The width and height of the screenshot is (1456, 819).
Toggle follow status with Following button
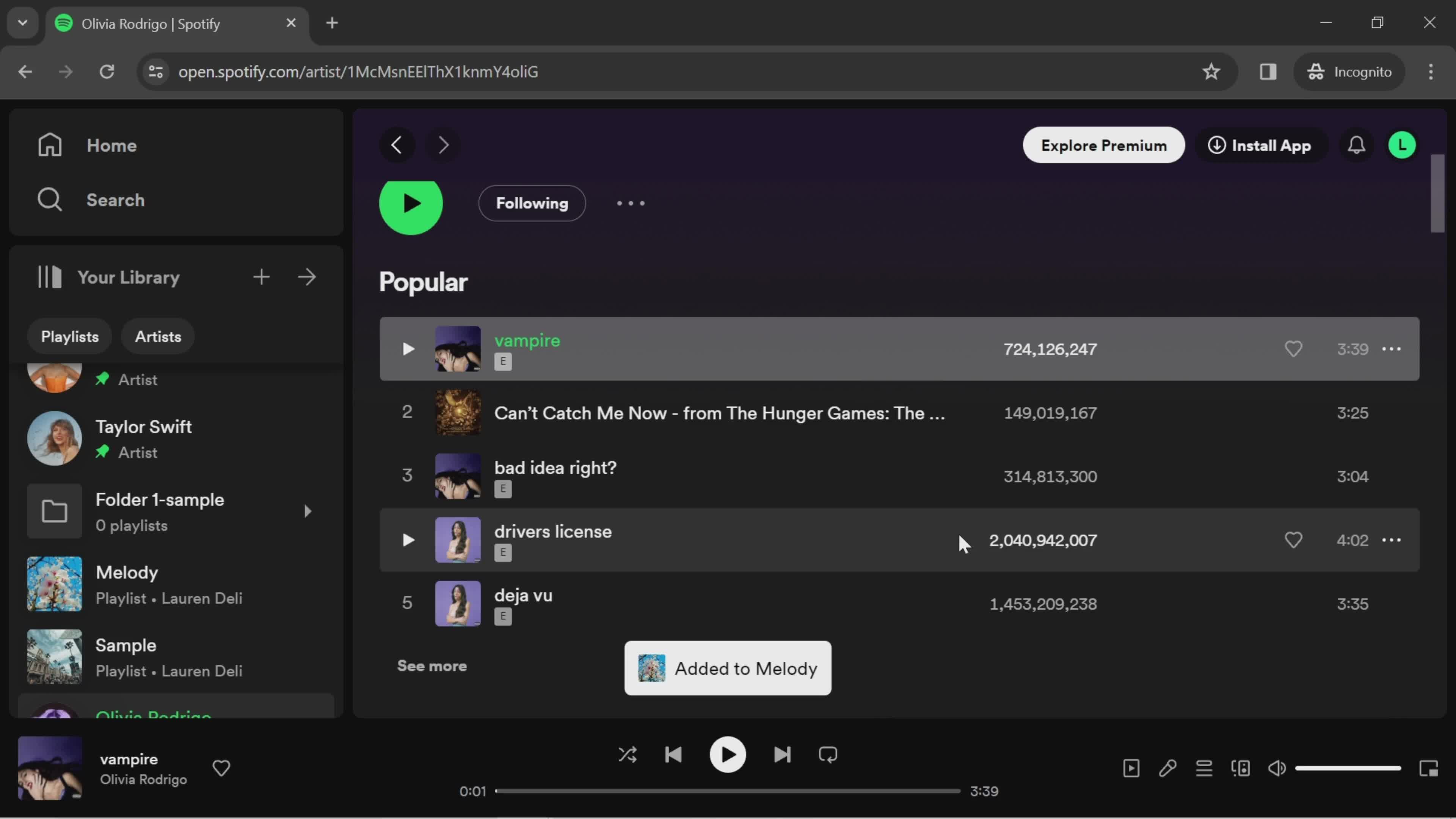click(530, 203)
